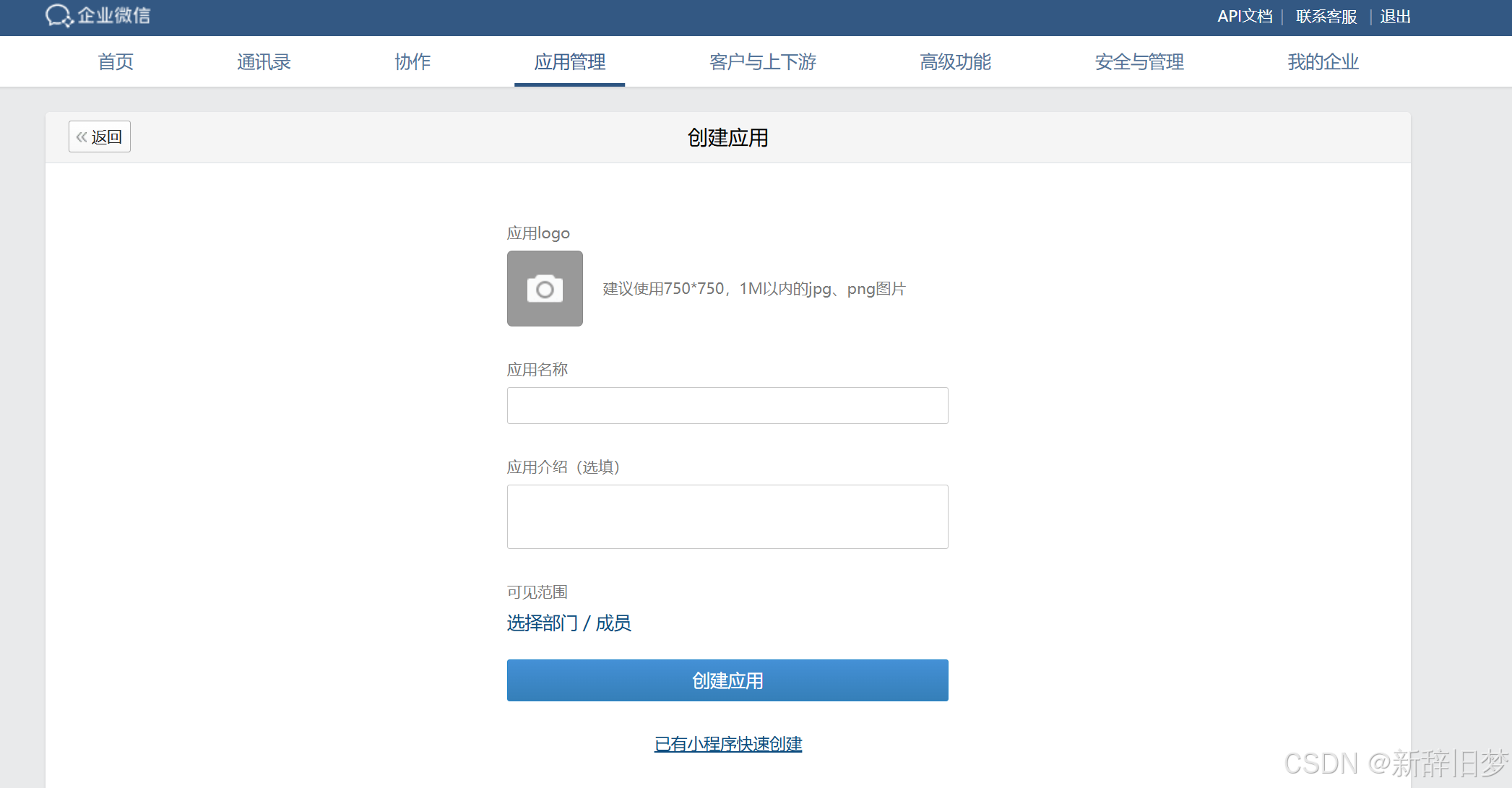Switch to the 通讯录 tab

point(264,62)
